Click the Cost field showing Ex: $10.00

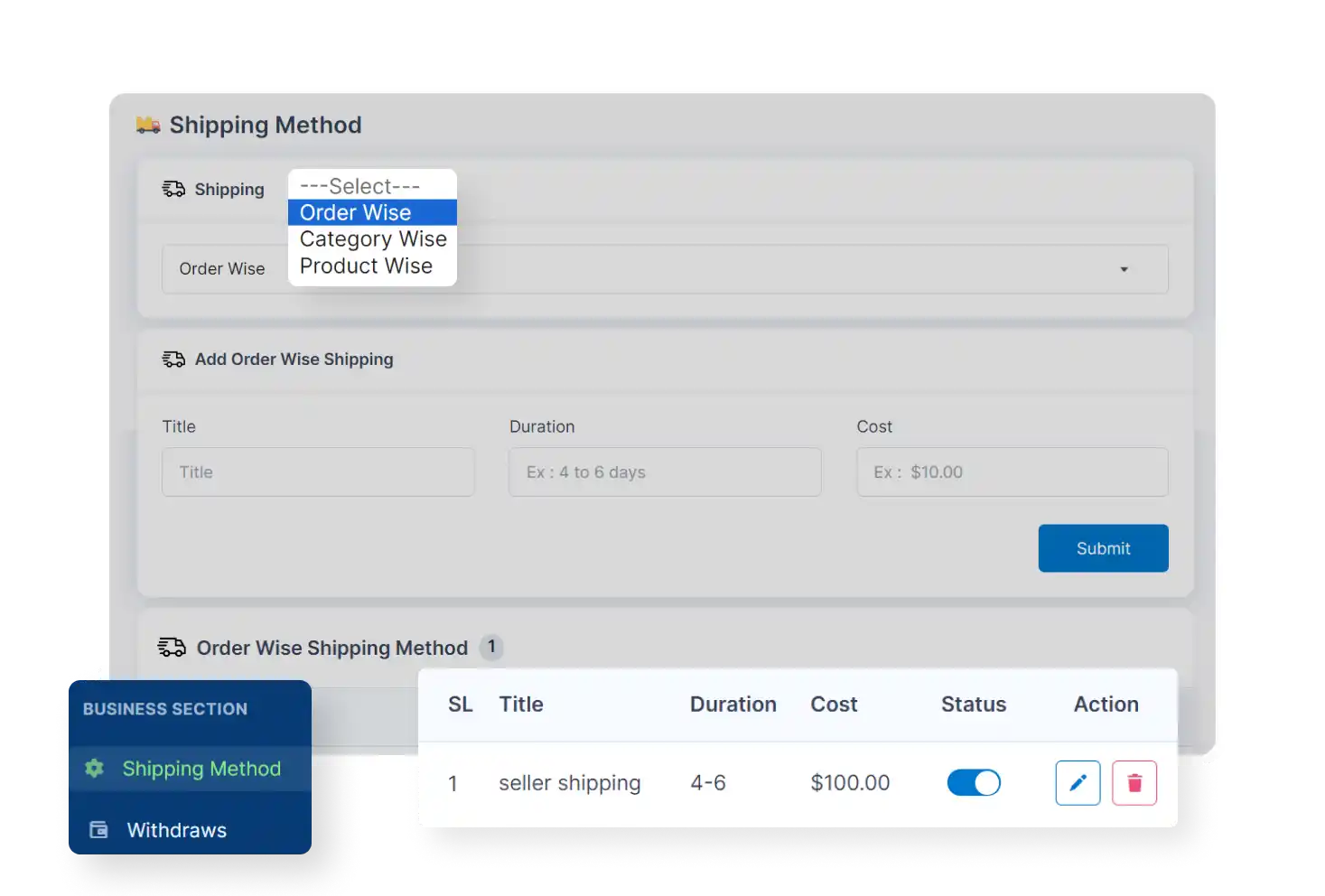click(x=1011, y=471)
